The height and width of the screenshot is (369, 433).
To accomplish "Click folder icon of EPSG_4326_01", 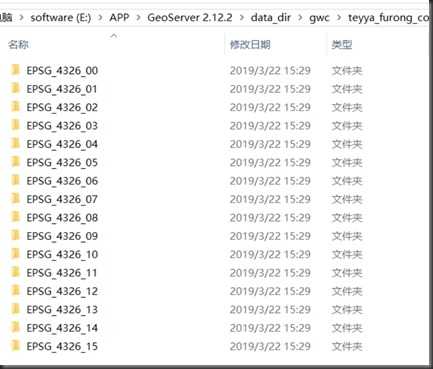I will click(15, 88).
